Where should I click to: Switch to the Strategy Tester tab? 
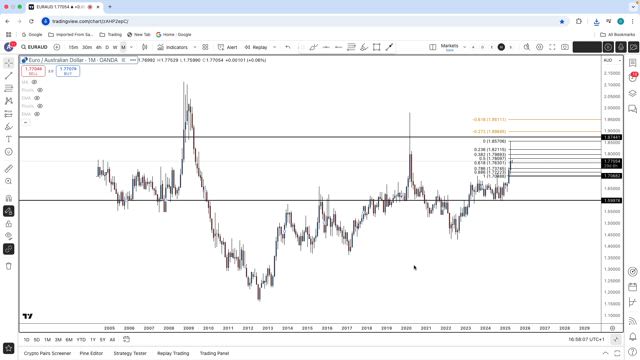130,353
